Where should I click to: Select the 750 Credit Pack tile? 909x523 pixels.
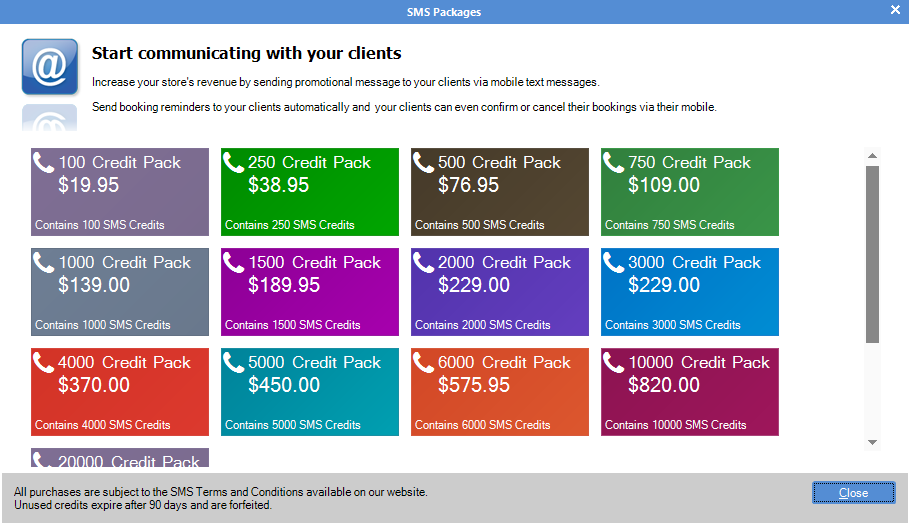pyautogui.click(x=690, y=192)
